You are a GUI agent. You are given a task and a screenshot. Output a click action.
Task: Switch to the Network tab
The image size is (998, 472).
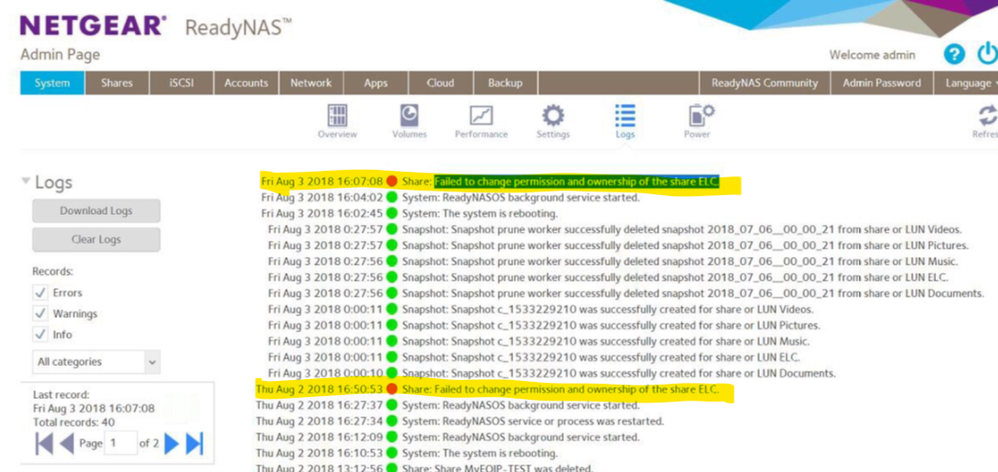311,83
